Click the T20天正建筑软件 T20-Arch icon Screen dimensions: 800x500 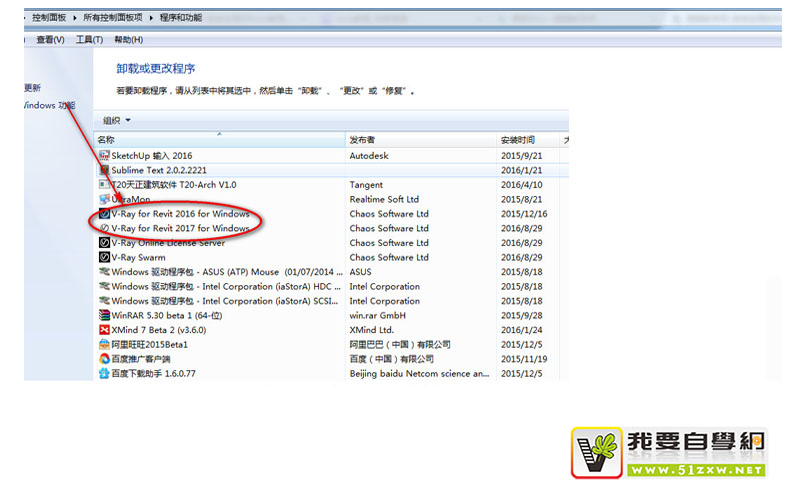pyautogui.click(x=104, y=185)
